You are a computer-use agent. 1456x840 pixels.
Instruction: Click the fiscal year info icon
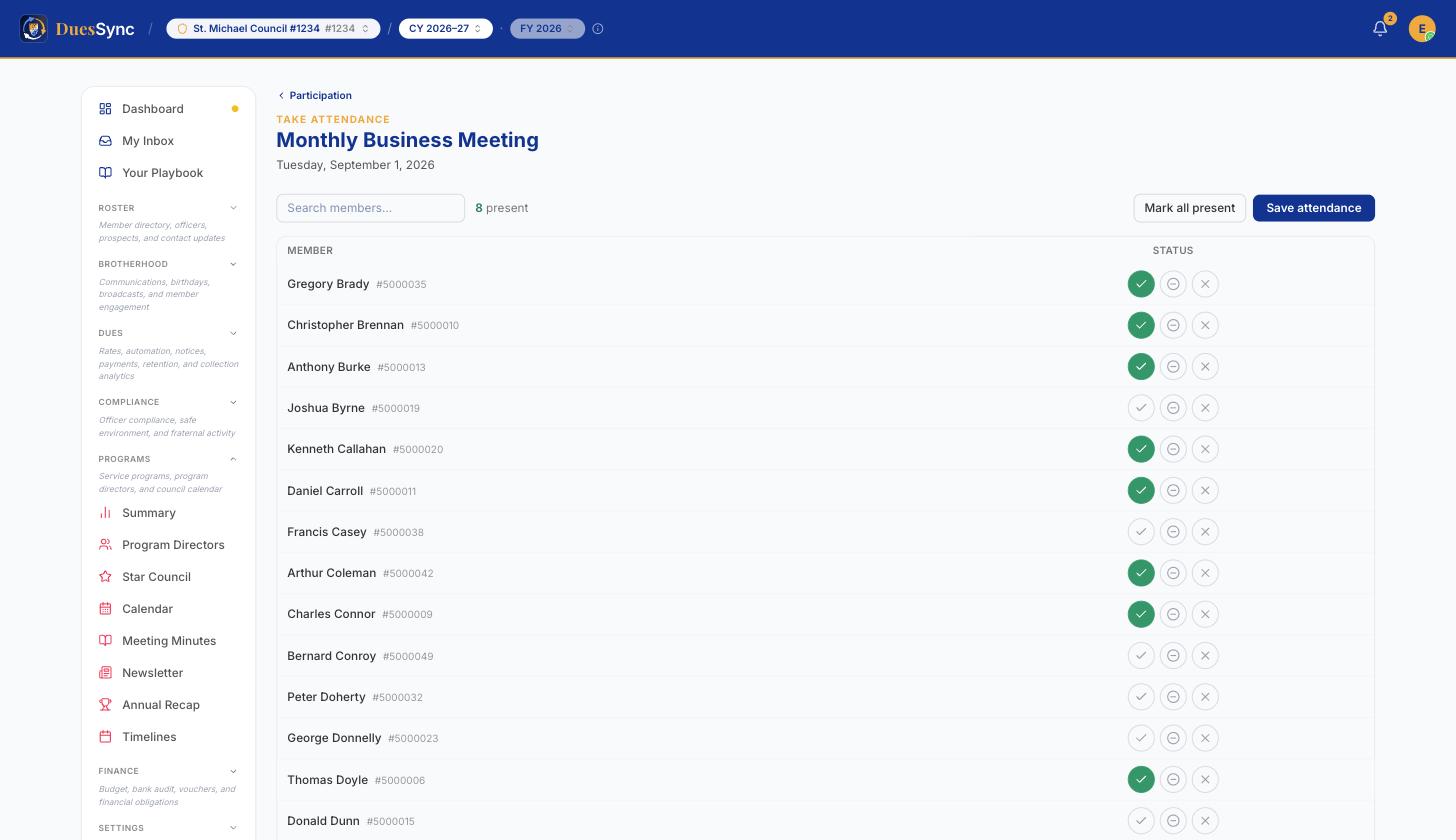tap(598, 29)
